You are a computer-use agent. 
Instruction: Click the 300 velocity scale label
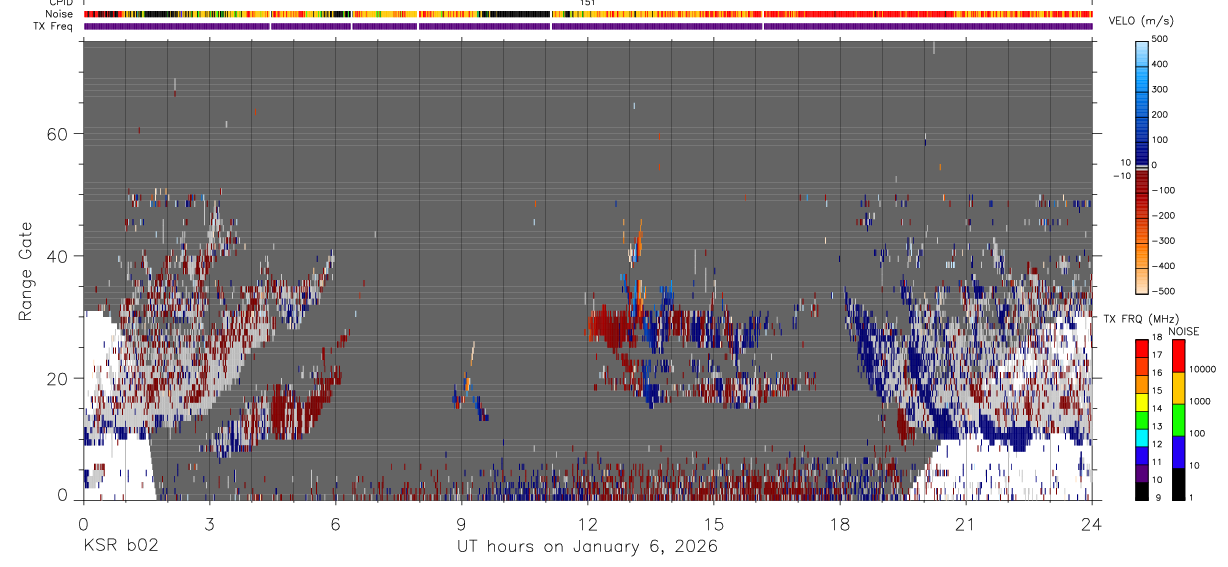[1161, 89]
